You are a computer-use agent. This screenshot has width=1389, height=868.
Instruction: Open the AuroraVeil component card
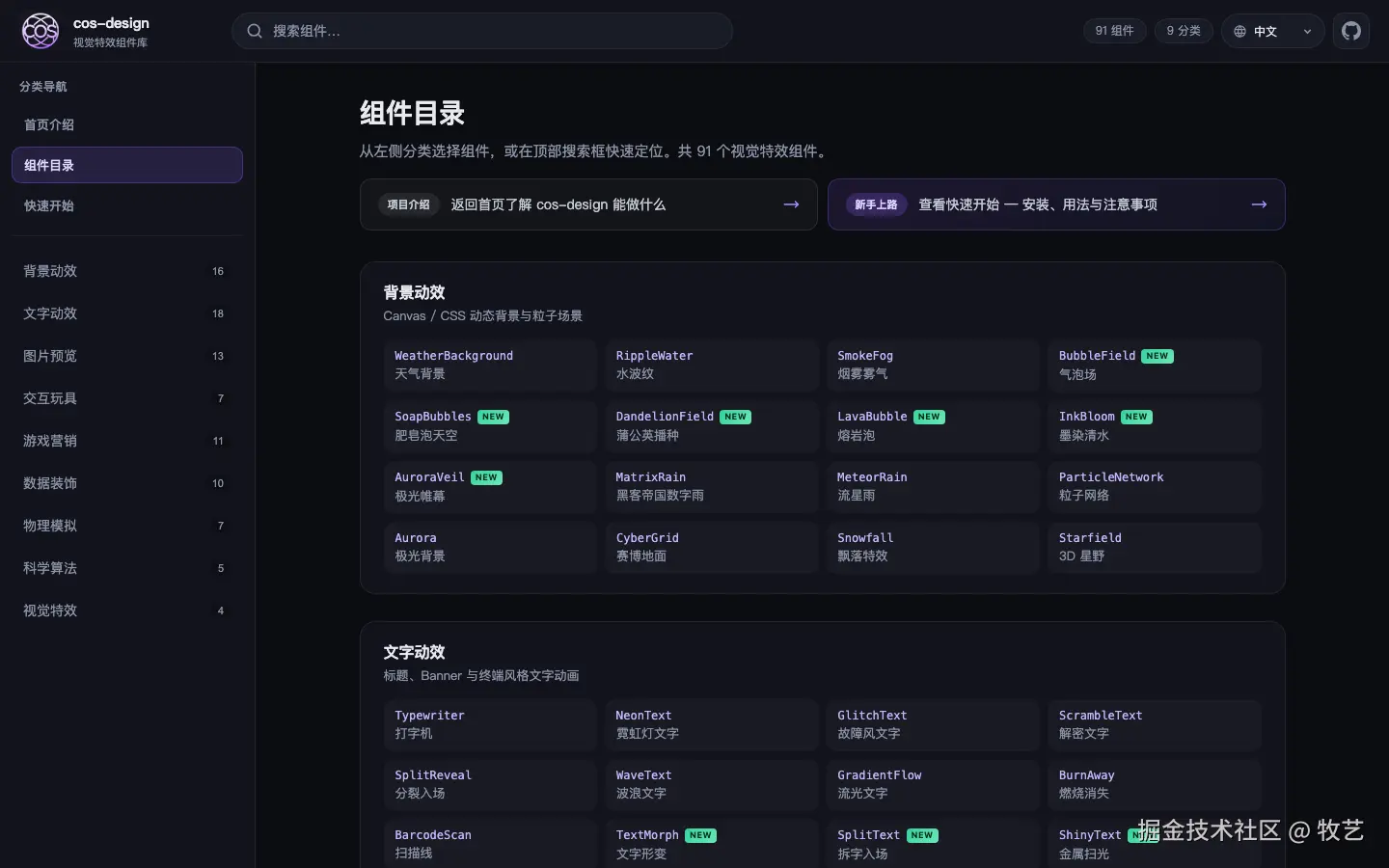point(490,486)
